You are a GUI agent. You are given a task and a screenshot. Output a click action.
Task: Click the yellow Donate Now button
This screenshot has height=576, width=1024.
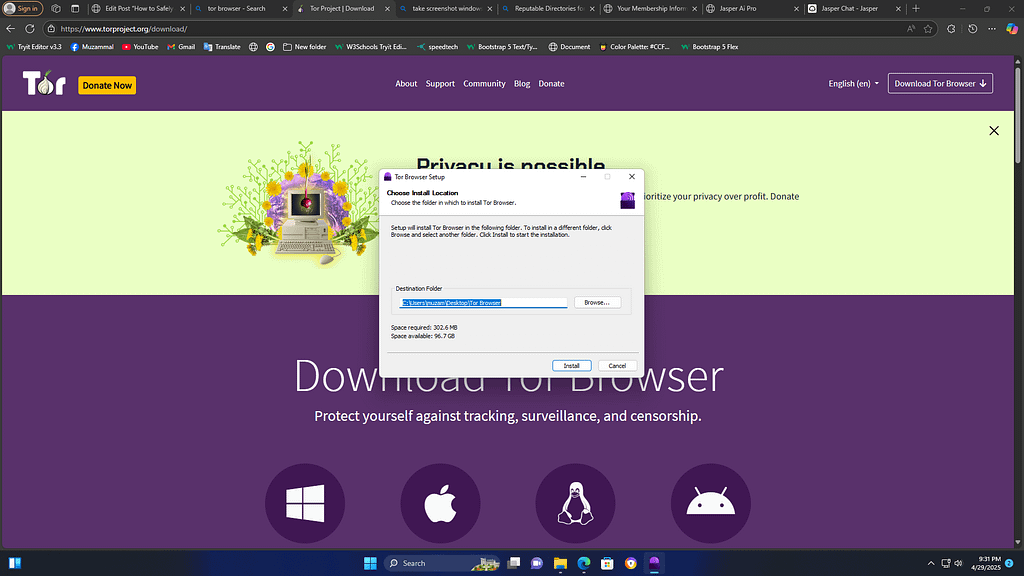[x=107, y=86]
